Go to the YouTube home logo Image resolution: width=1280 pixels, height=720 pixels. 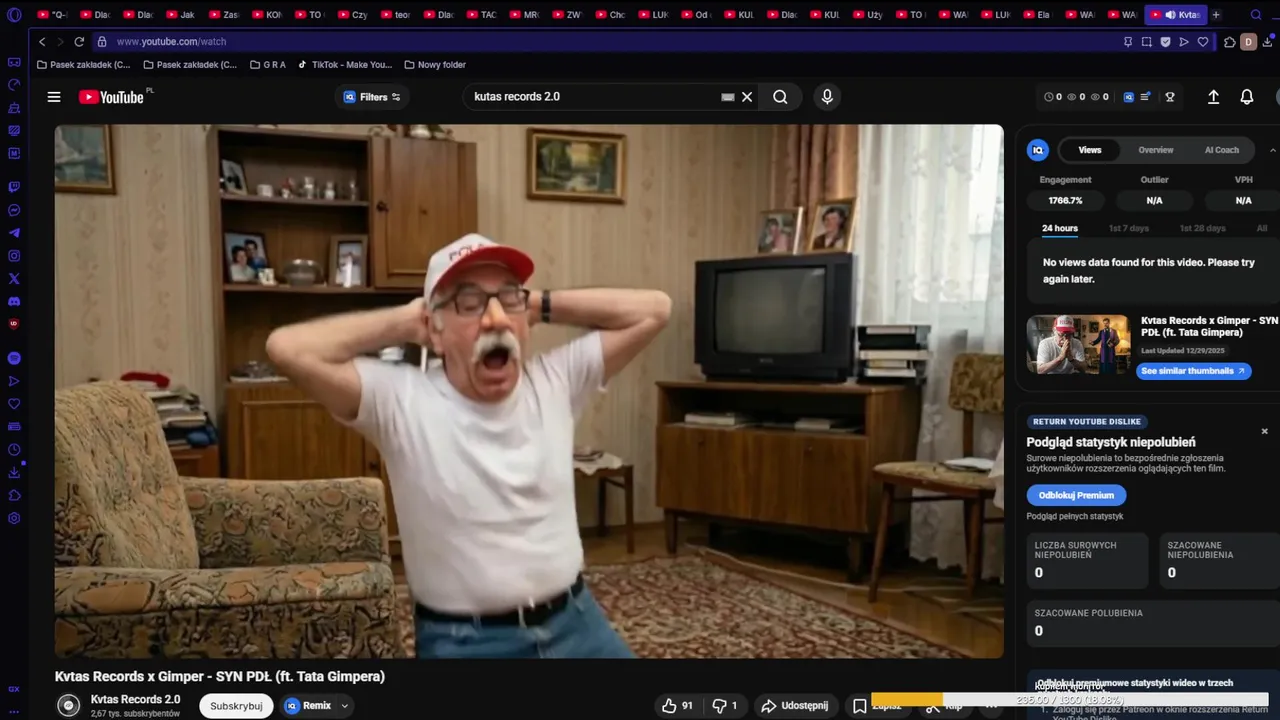coord(111,97)
